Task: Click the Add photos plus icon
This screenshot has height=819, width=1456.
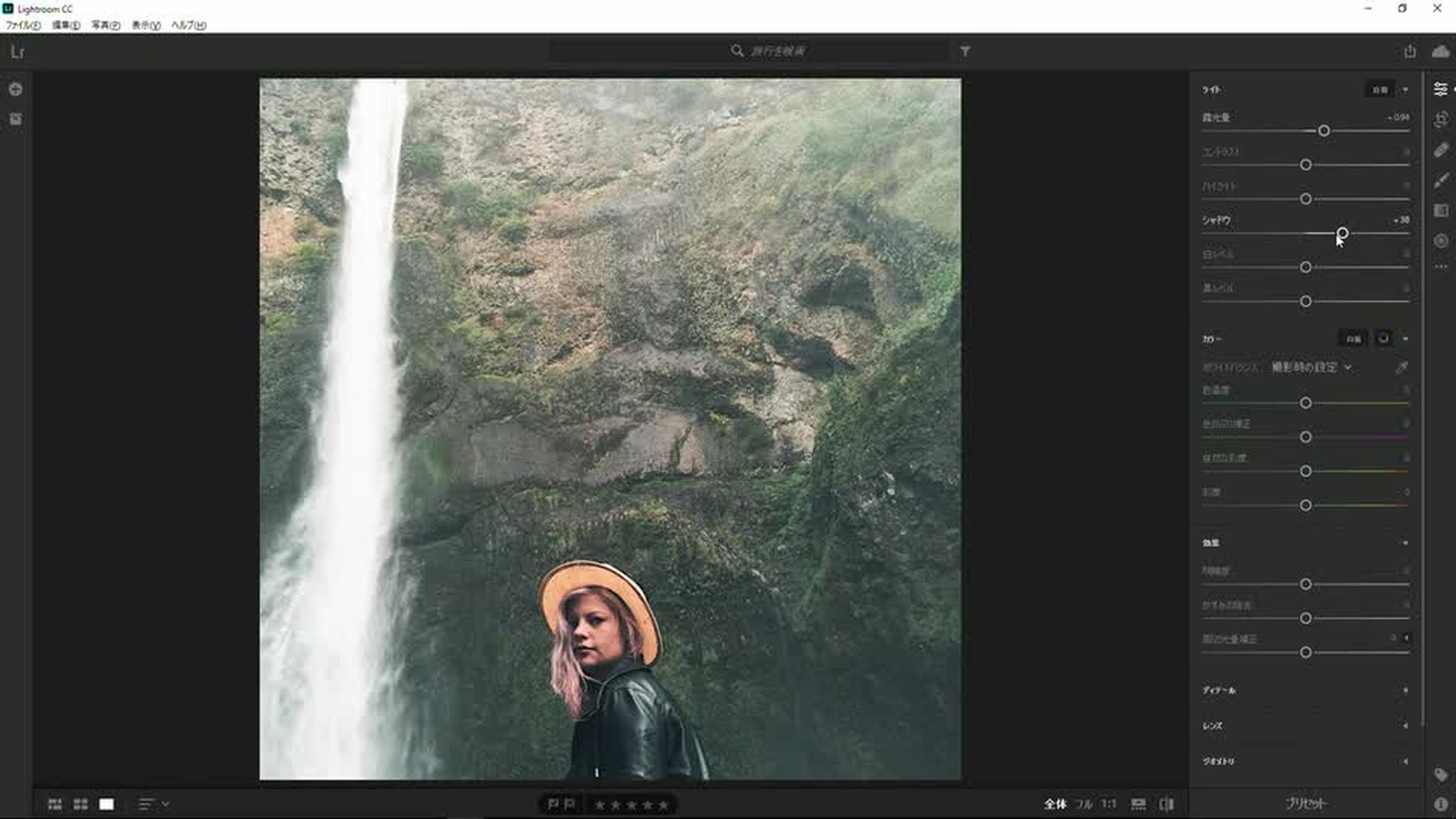Action: (15, 89)
